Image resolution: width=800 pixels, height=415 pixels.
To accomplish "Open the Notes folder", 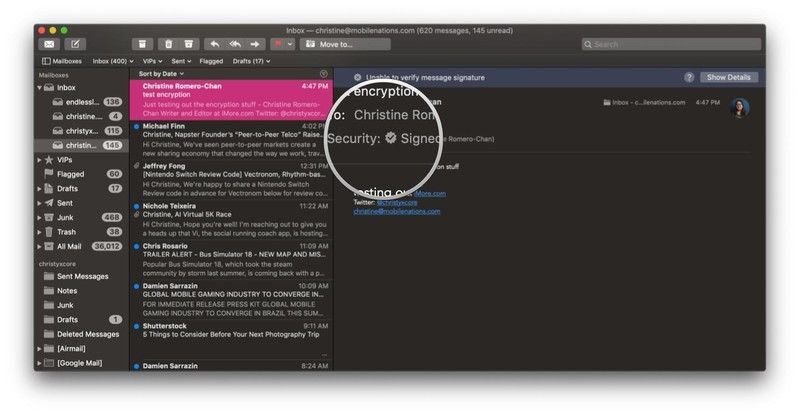I will pyautogui.click(x=82, y=290).
